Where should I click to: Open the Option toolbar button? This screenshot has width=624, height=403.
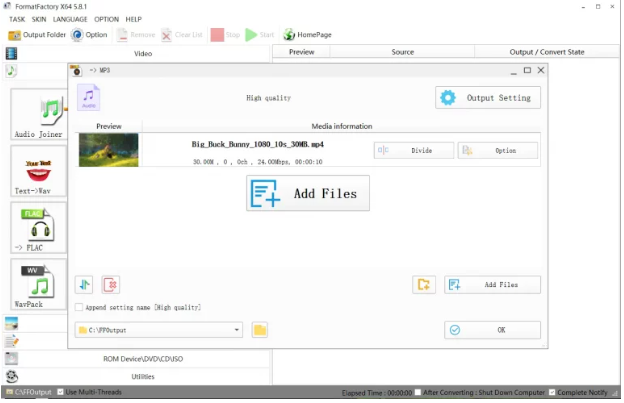click(x=89, y=35)
